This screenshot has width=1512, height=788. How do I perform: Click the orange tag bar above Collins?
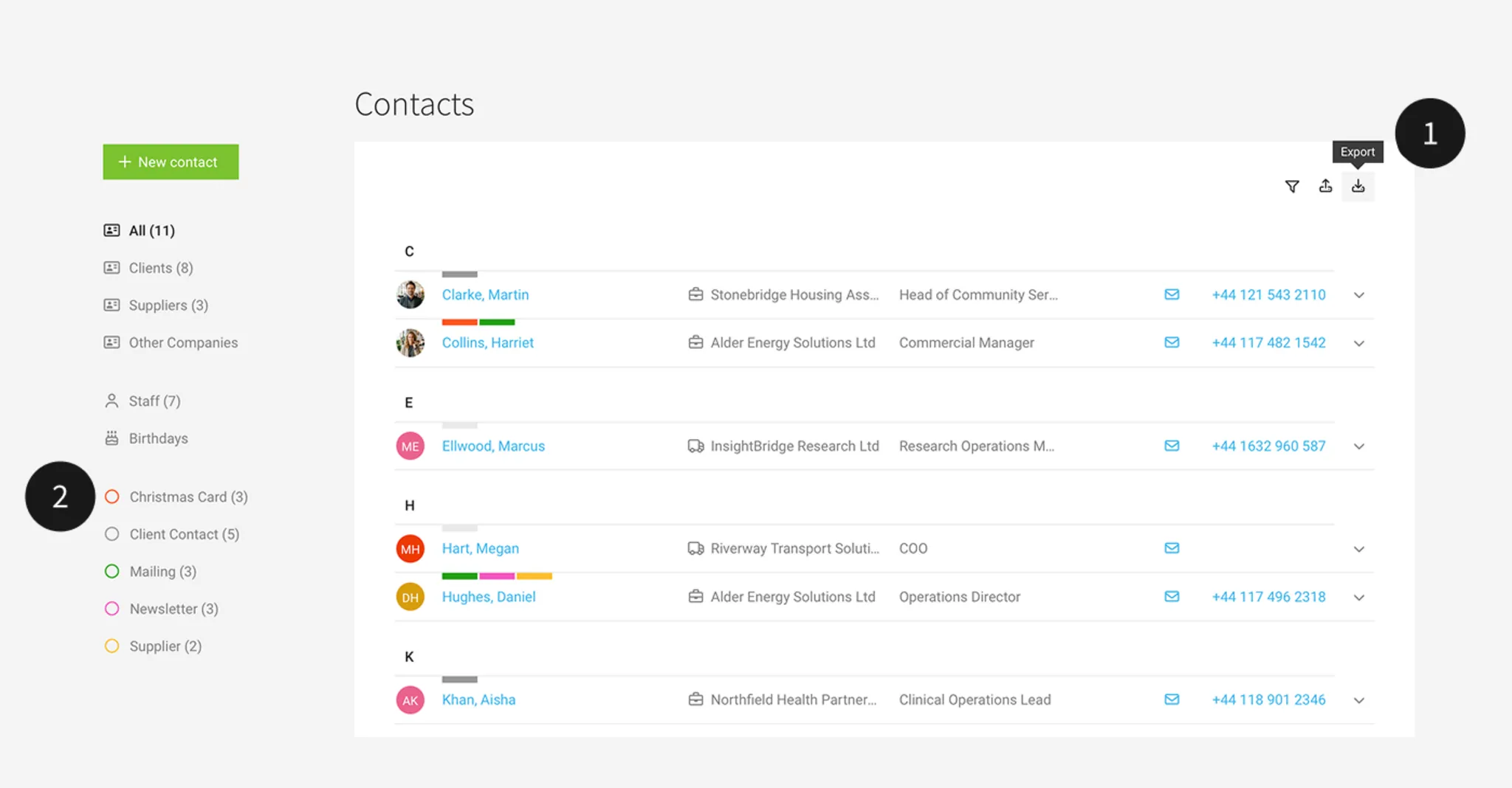point(459,322)
